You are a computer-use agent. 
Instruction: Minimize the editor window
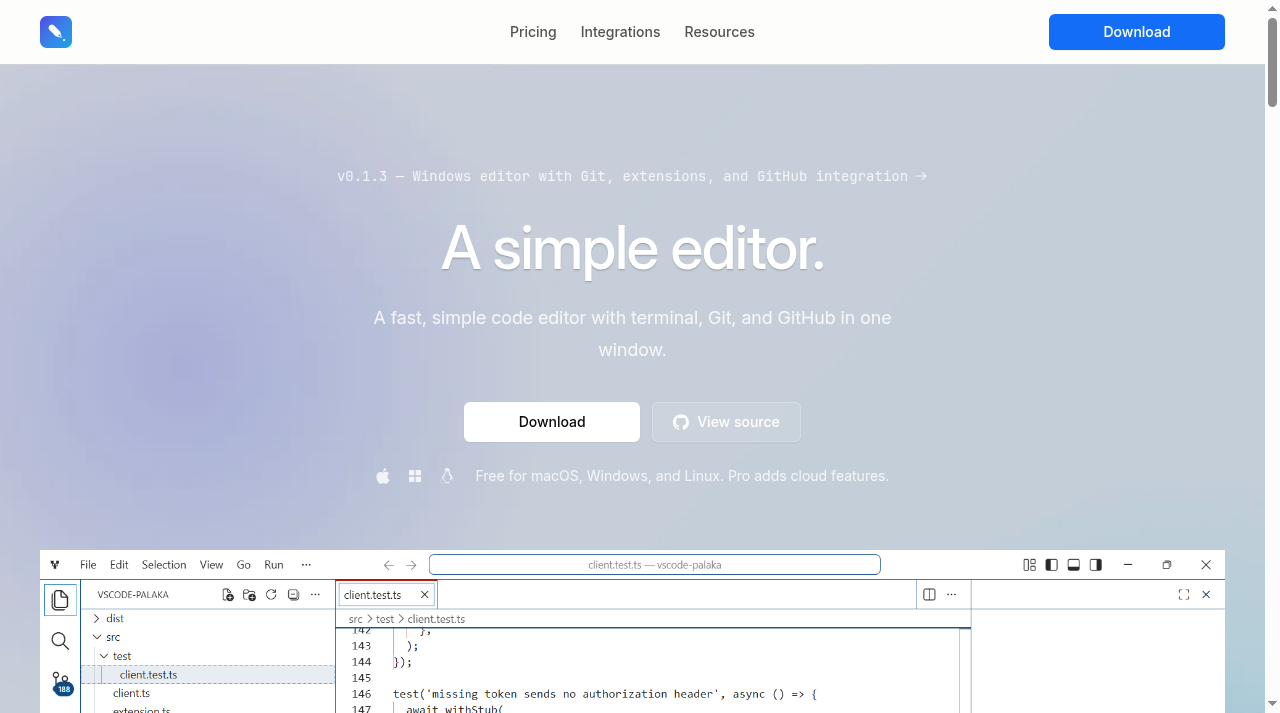(1128, 565)
